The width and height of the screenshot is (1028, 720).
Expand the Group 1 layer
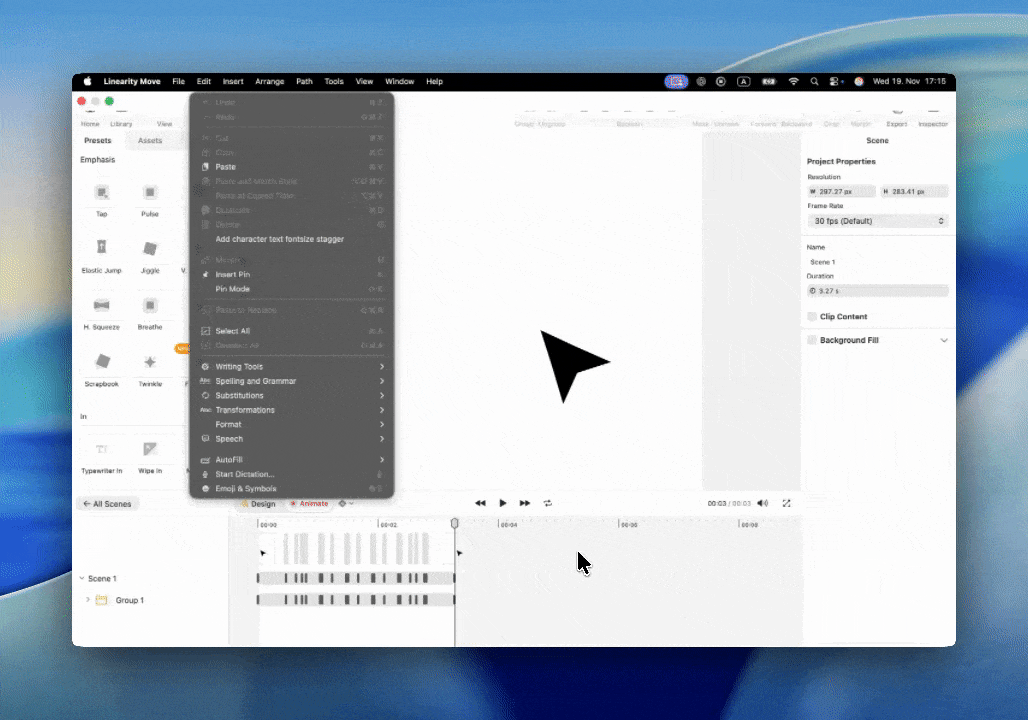[x=88, y=600]
